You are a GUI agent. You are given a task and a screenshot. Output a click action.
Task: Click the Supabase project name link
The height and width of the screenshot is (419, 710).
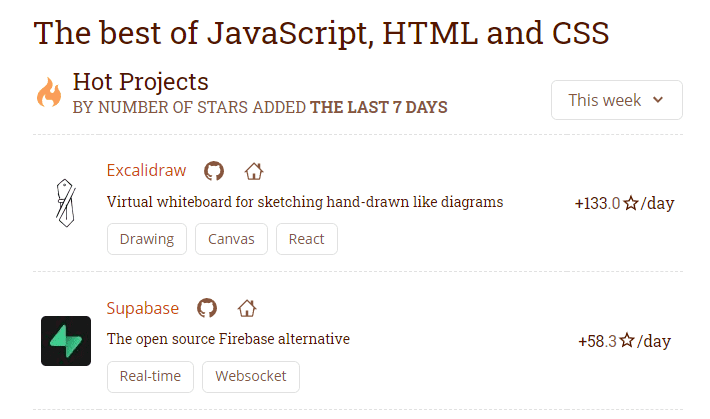click(143, 307)
